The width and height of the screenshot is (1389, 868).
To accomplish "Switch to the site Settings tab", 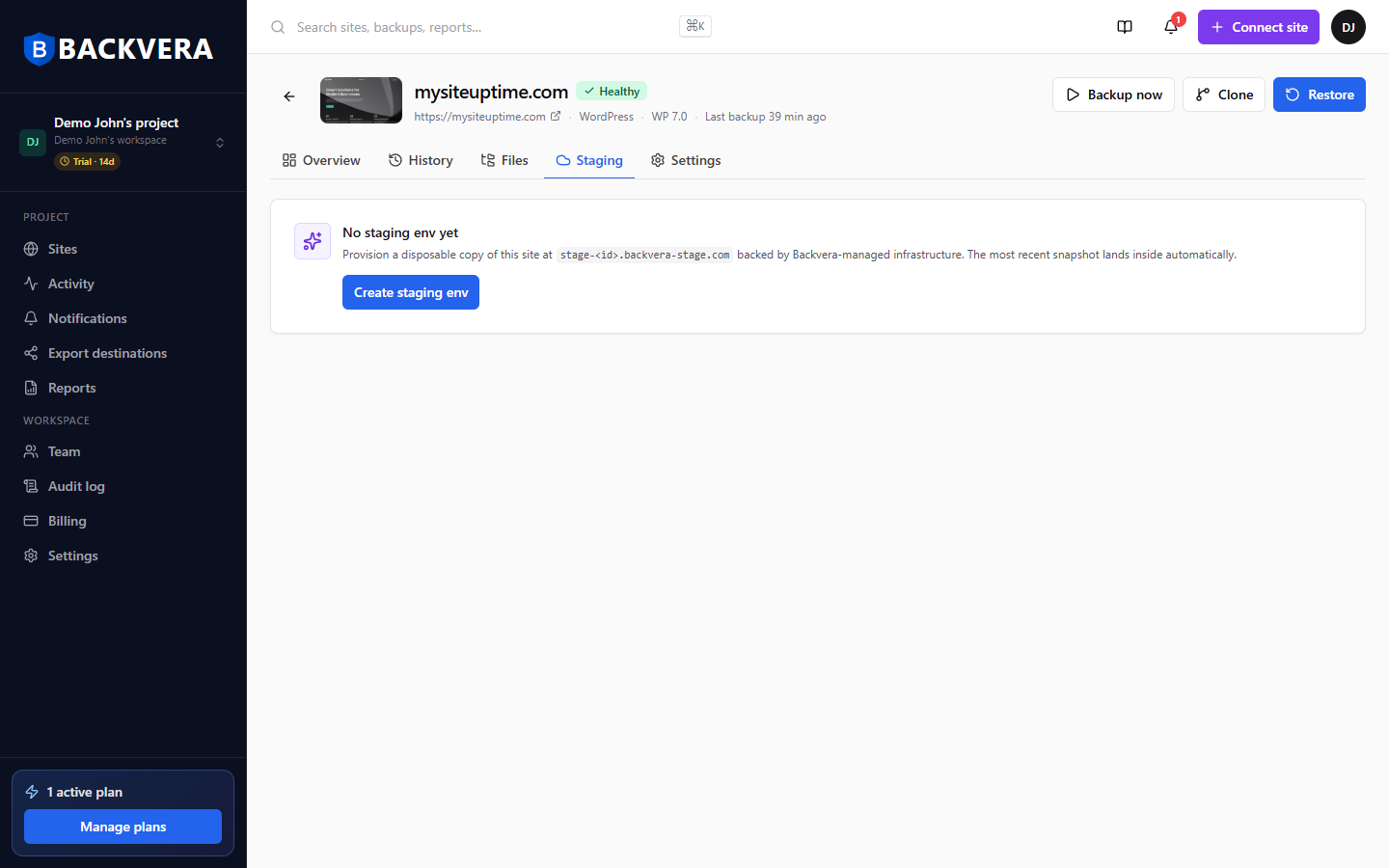I will pyautogui.click(x=686, y=160).
